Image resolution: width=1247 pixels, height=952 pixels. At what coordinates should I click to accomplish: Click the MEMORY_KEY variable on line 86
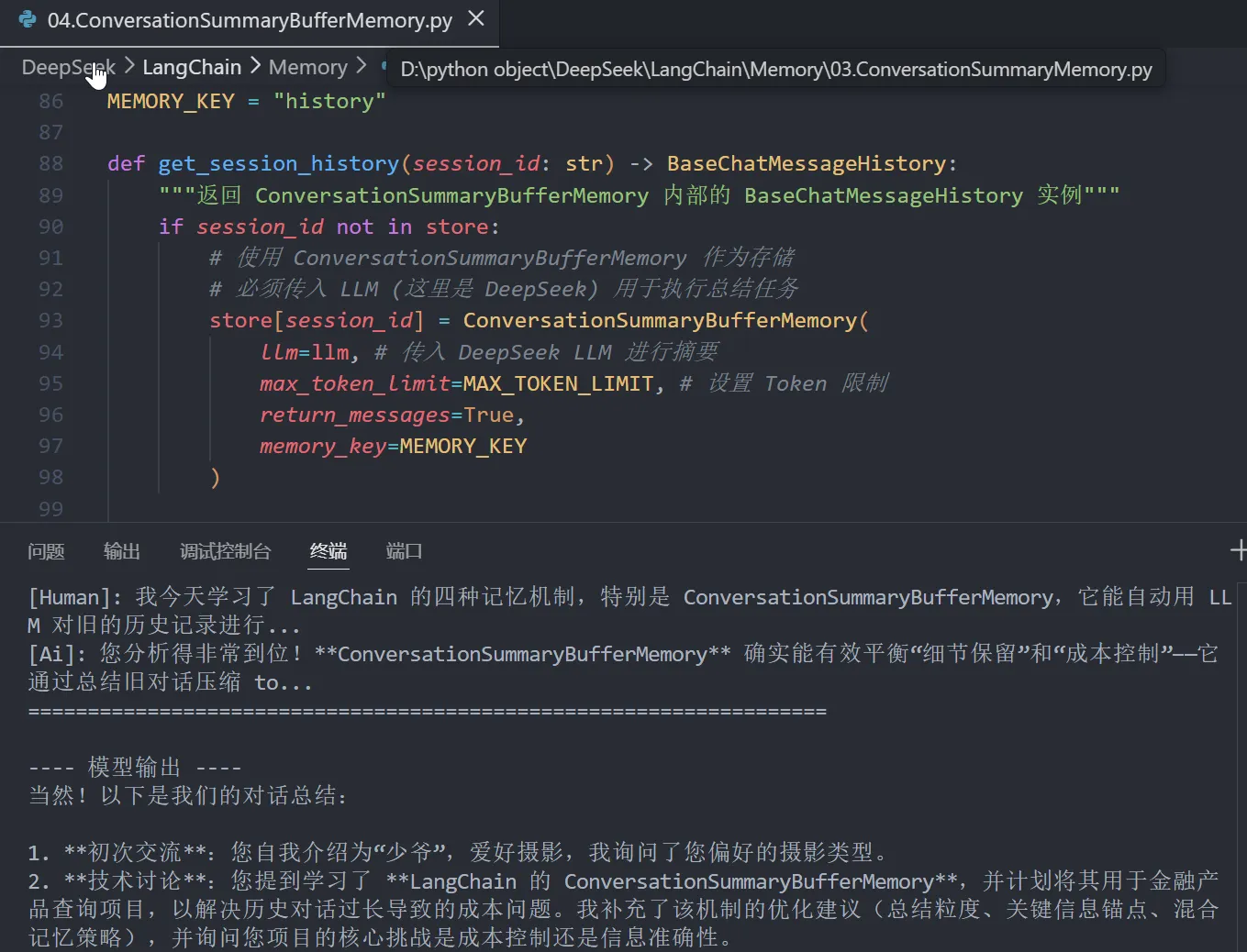pyautogui.click(x=171, y=102)
